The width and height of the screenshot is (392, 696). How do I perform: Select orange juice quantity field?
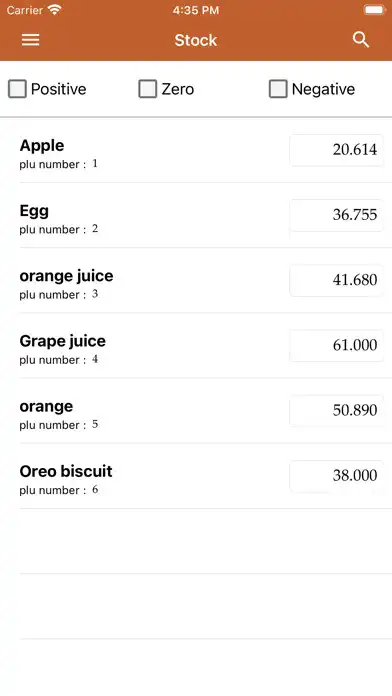pos(337,281)
